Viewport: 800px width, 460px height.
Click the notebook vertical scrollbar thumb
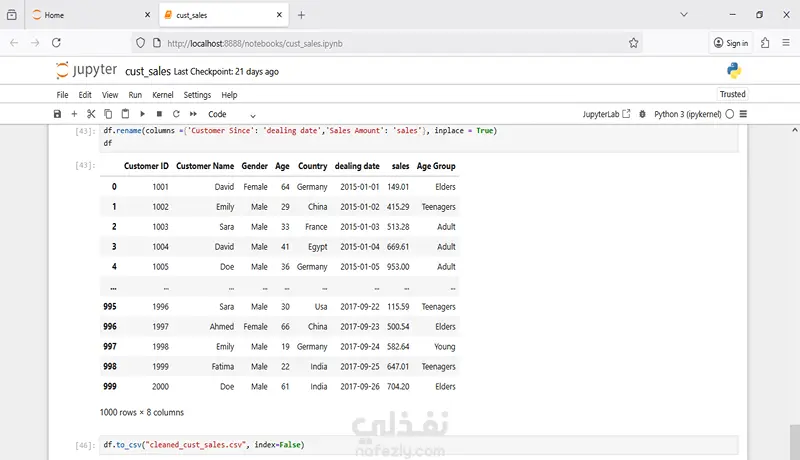[794, 442]
